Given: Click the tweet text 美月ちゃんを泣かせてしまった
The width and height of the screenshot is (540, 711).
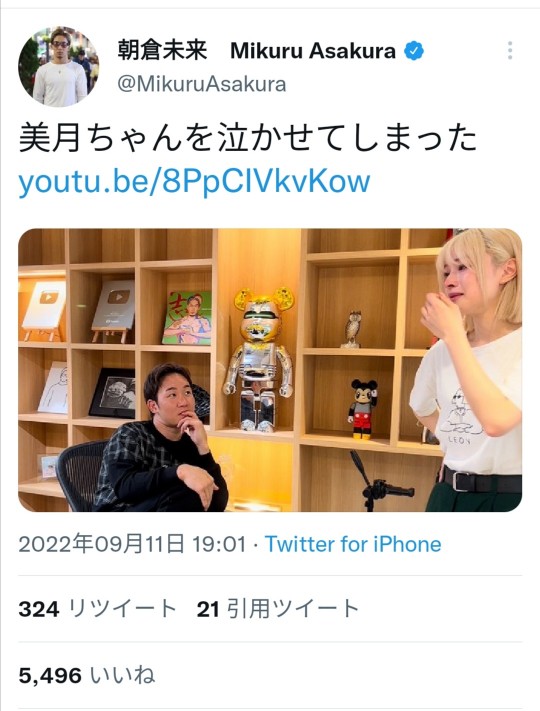Looking at the screenshot, I should 248,138.
